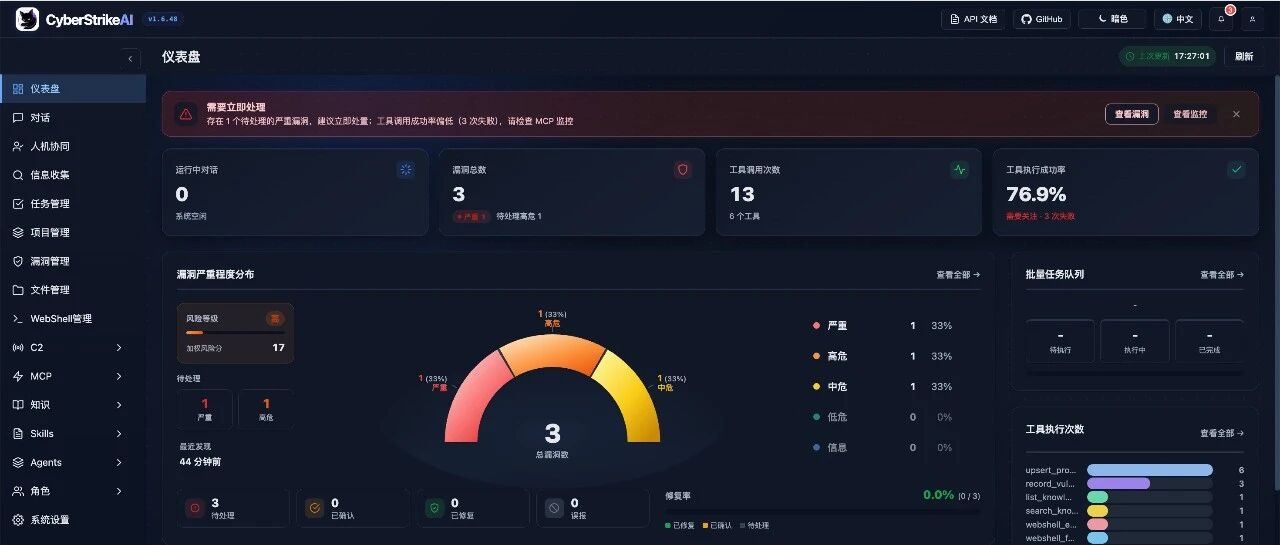Viewport: 1280px width, 545px height.
Task: Open the API 文档 button
Action: (x=973, y=19)
